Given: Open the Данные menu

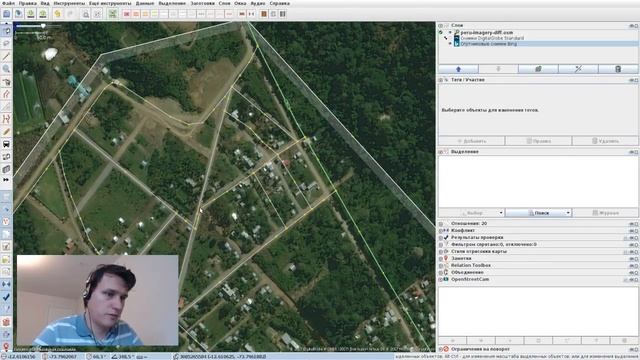Looking at the screenshot, I should (145, 3).
